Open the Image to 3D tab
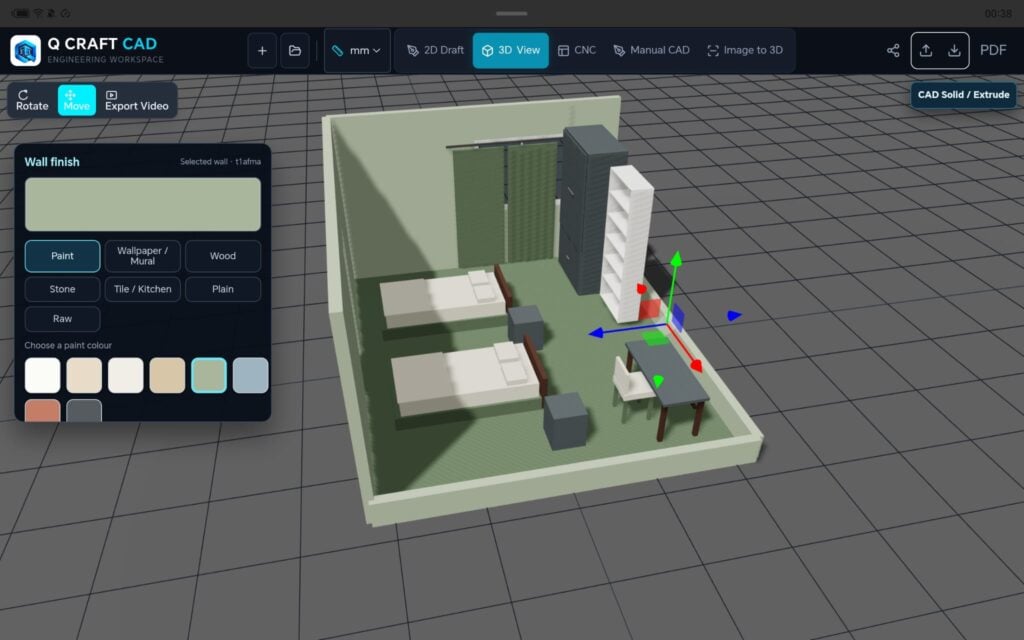Image resolution: width=1024 pixels, height=640 pixels. (745, 50)
